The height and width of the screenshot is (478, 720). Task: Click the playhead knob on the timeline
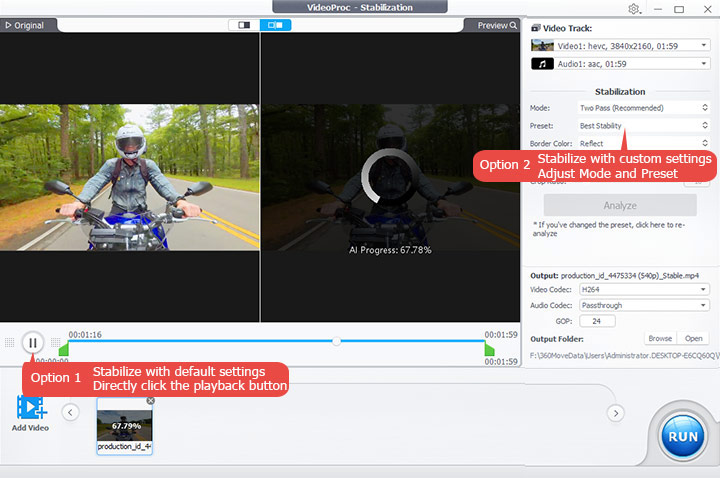337,341
